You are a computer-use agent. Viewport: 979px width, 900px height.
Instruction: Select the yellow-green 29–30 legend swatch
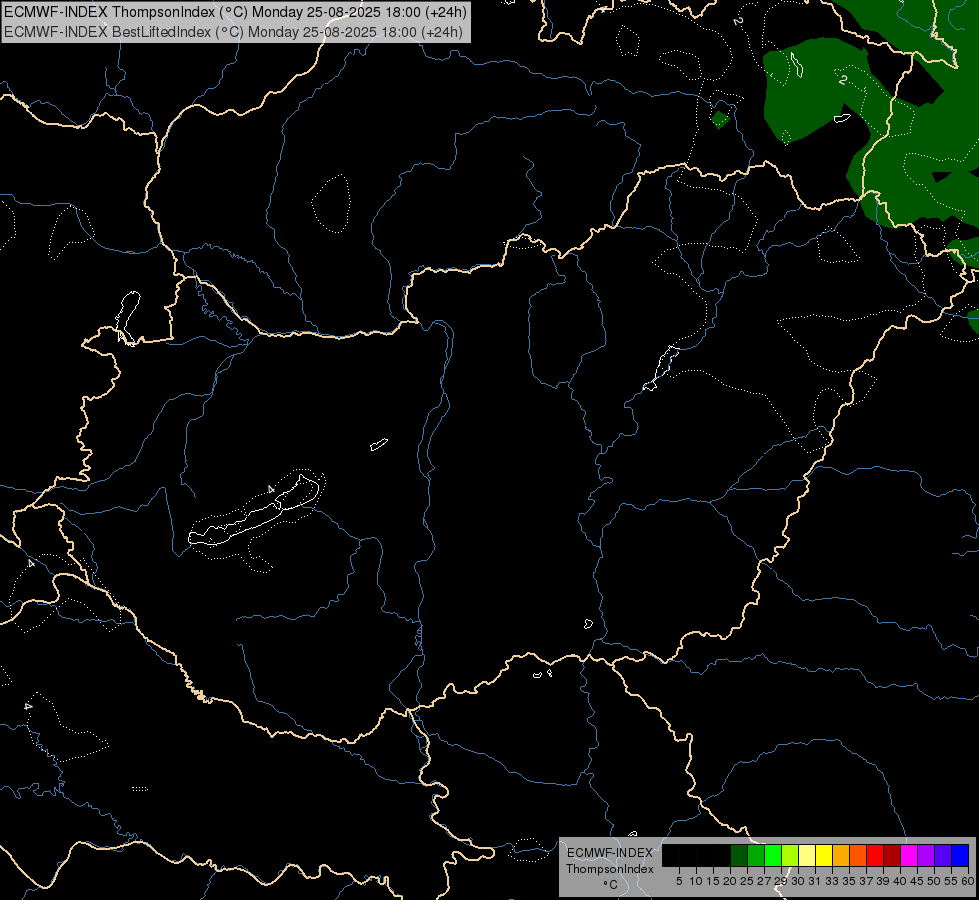click(790, 856)
